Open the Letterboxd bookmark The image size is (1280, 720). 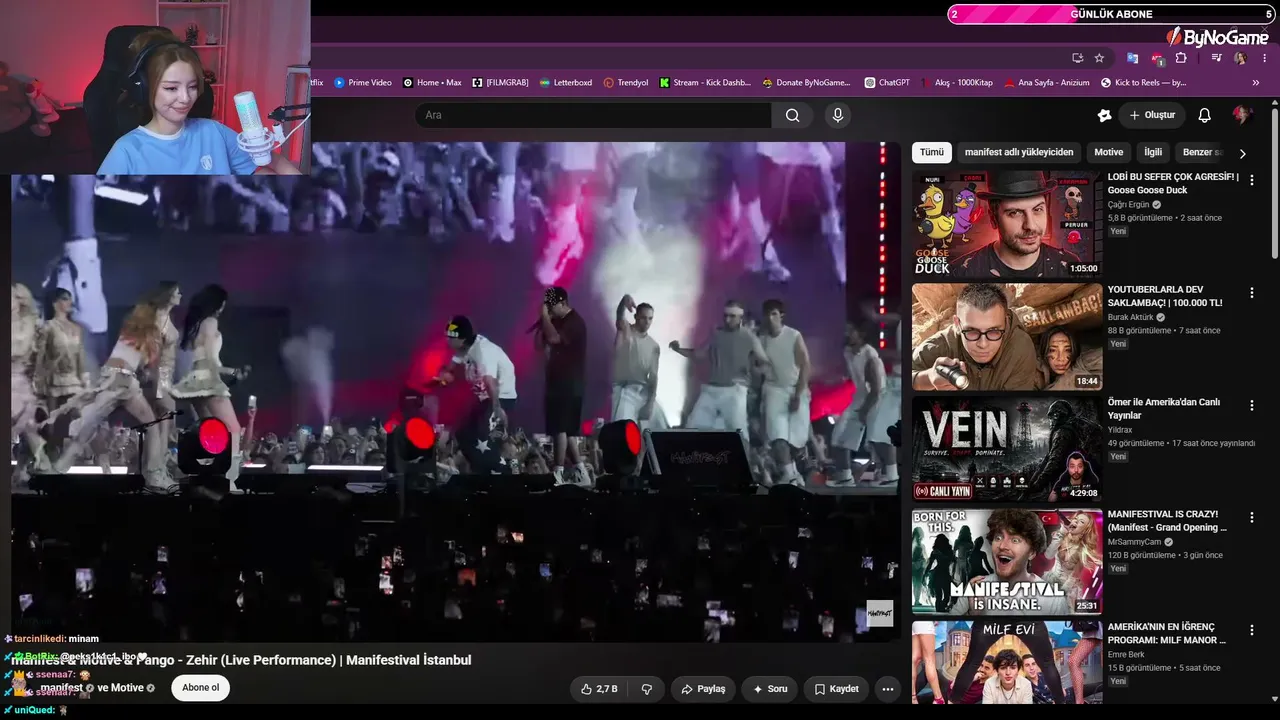pos(565,83)
